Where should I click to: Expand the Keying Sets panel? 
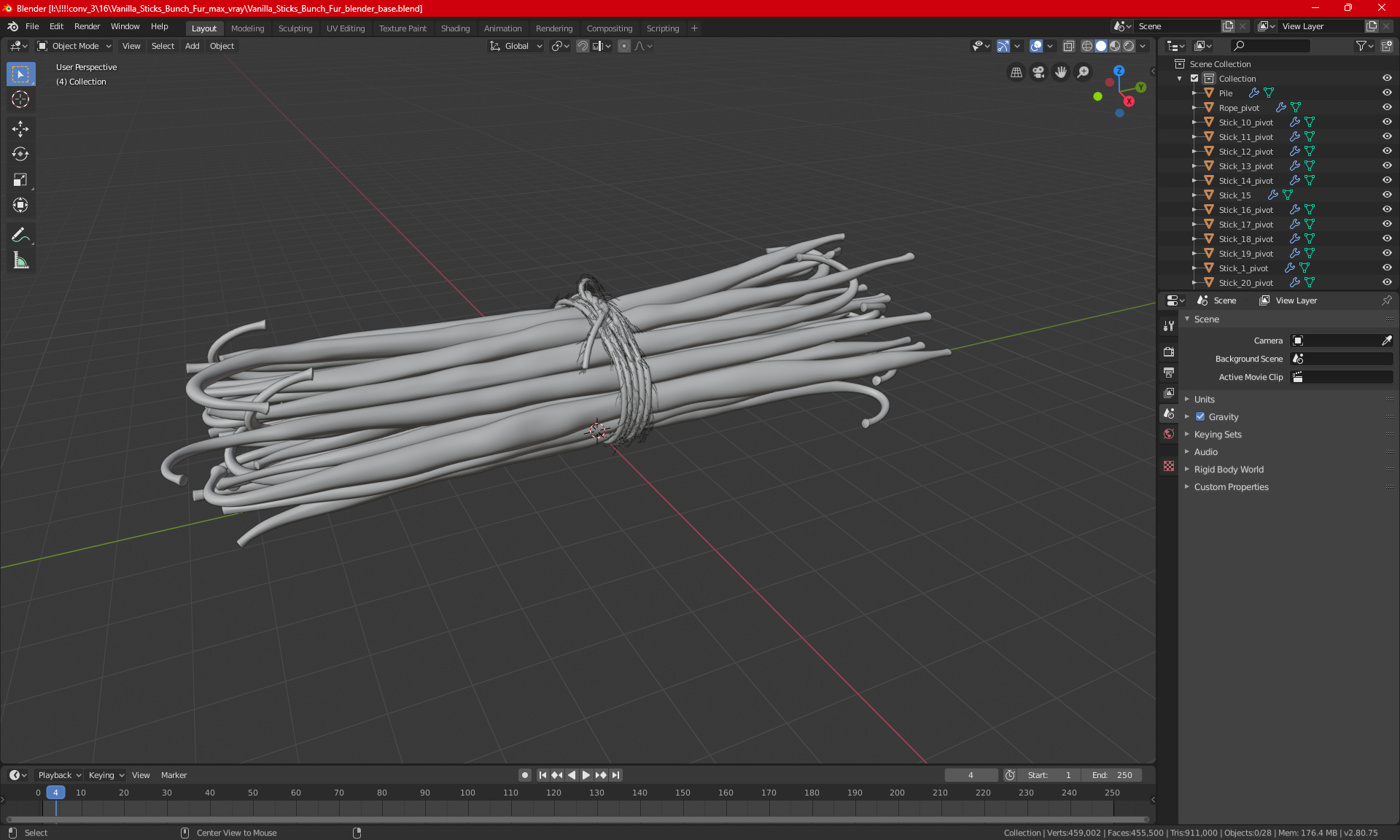pyautogui.click(x=1217, y=435)
